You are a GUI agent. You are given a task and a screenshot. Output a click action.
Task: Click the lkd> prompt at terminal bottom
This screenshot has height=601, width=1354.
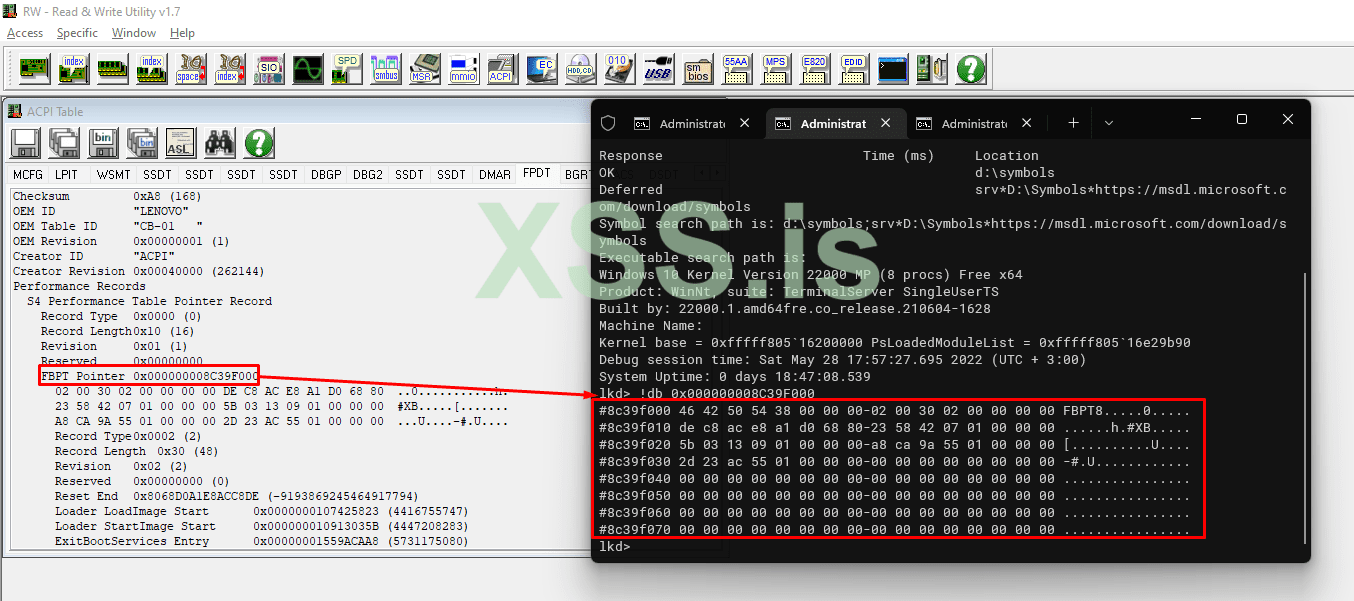click(x=615, y=547)
